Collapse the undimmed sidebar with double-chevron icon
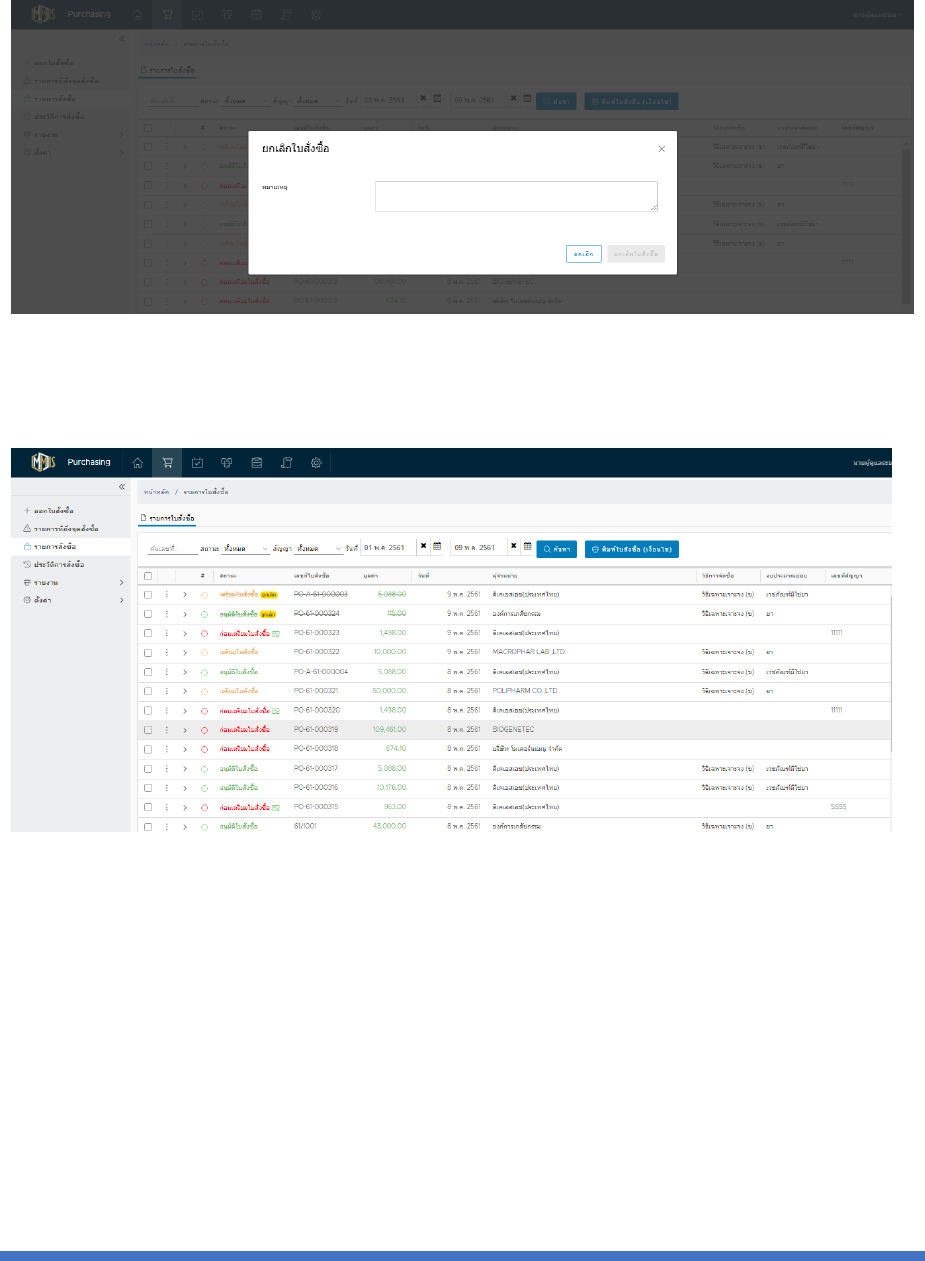 [x=121, y=487]
